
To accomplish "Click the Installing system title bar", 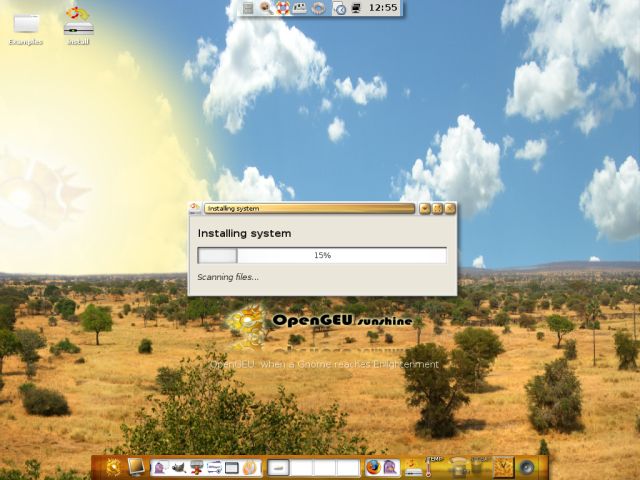I will pyautogui.click(x=309, y=209).
